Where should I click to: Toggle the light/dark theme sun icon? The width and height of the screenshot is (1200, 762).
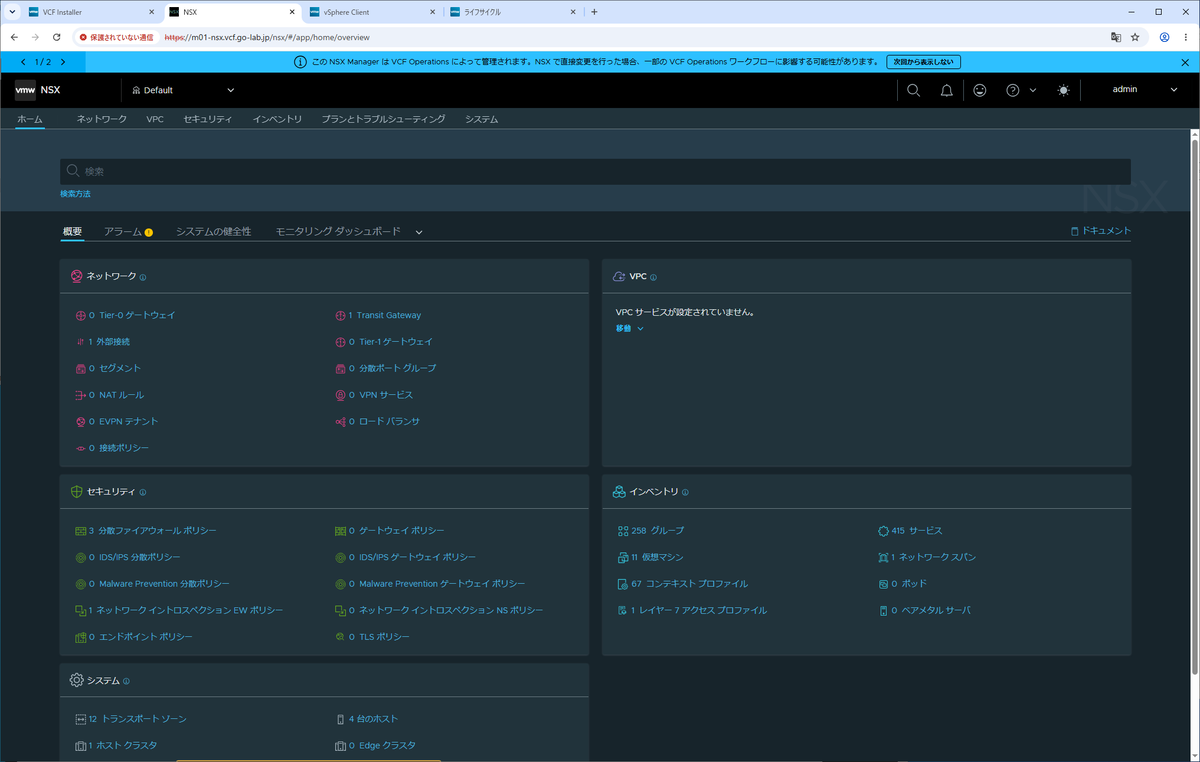pos(1063,90)
